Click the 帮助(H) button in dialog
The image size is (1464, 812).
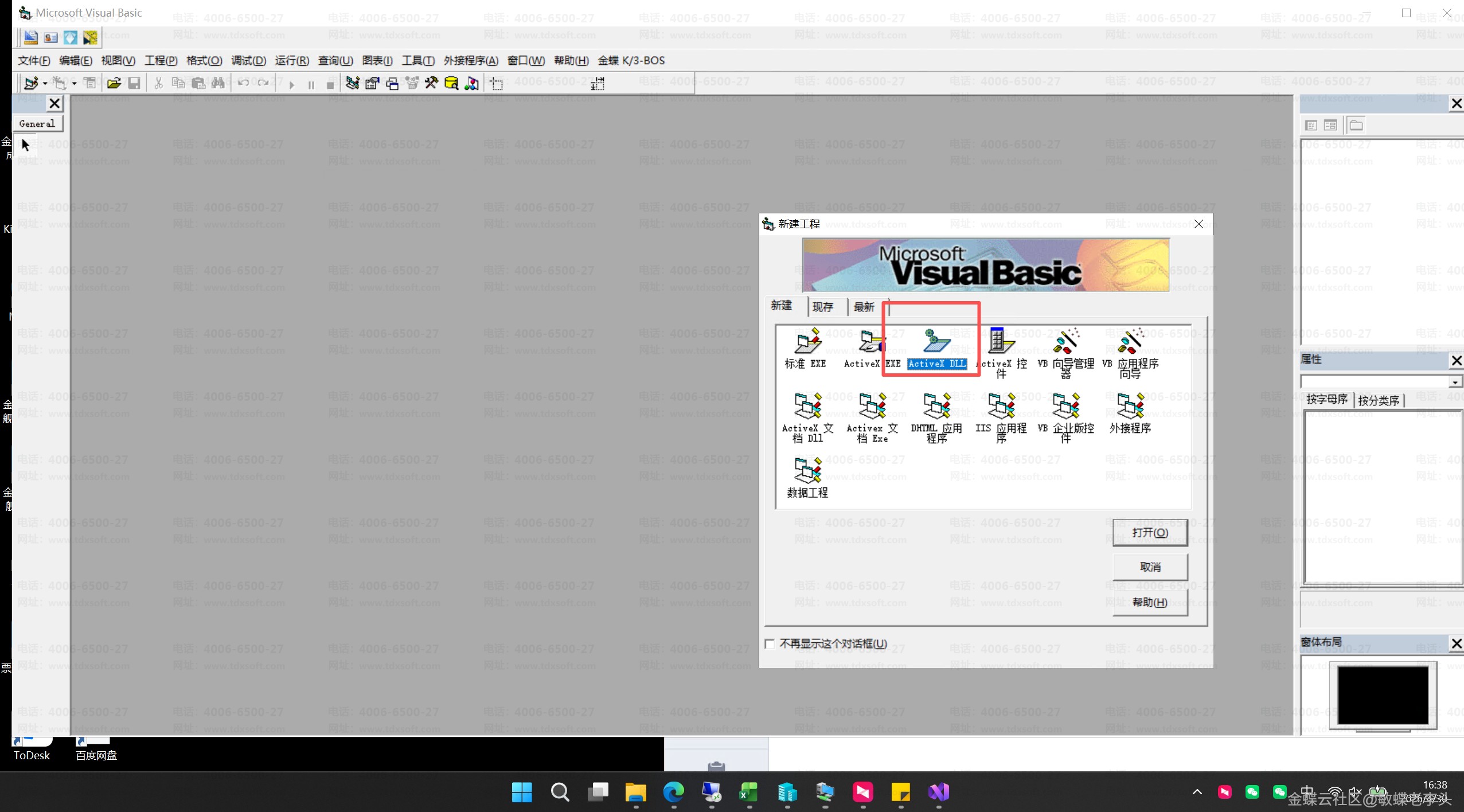(1150, 602)
